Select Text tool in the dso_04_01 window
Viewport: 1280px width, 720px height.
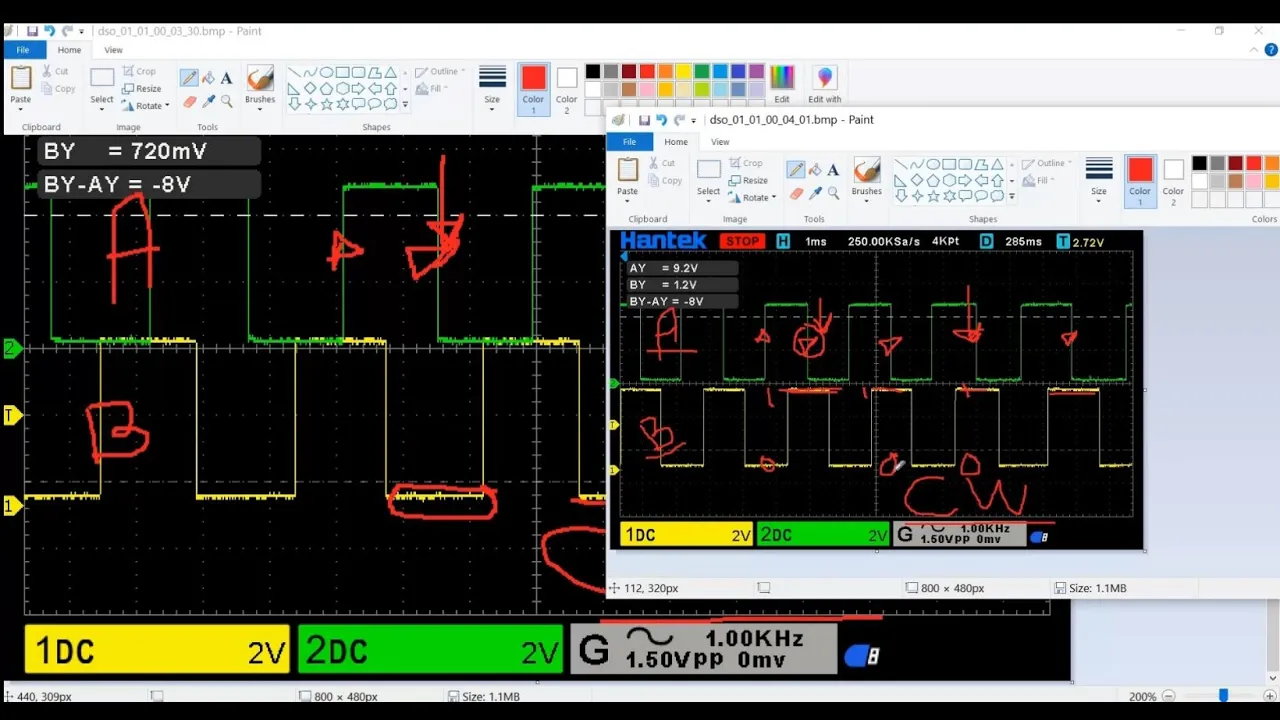tap(833, 170)
